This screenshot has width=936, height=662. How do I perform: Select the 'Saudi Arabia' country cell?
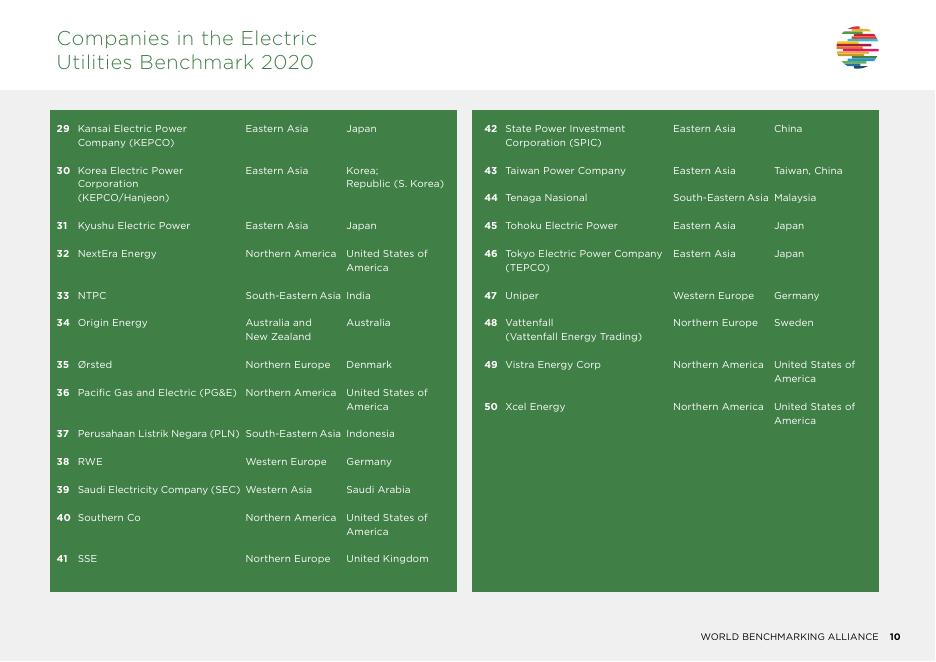[x=378, y=489]
